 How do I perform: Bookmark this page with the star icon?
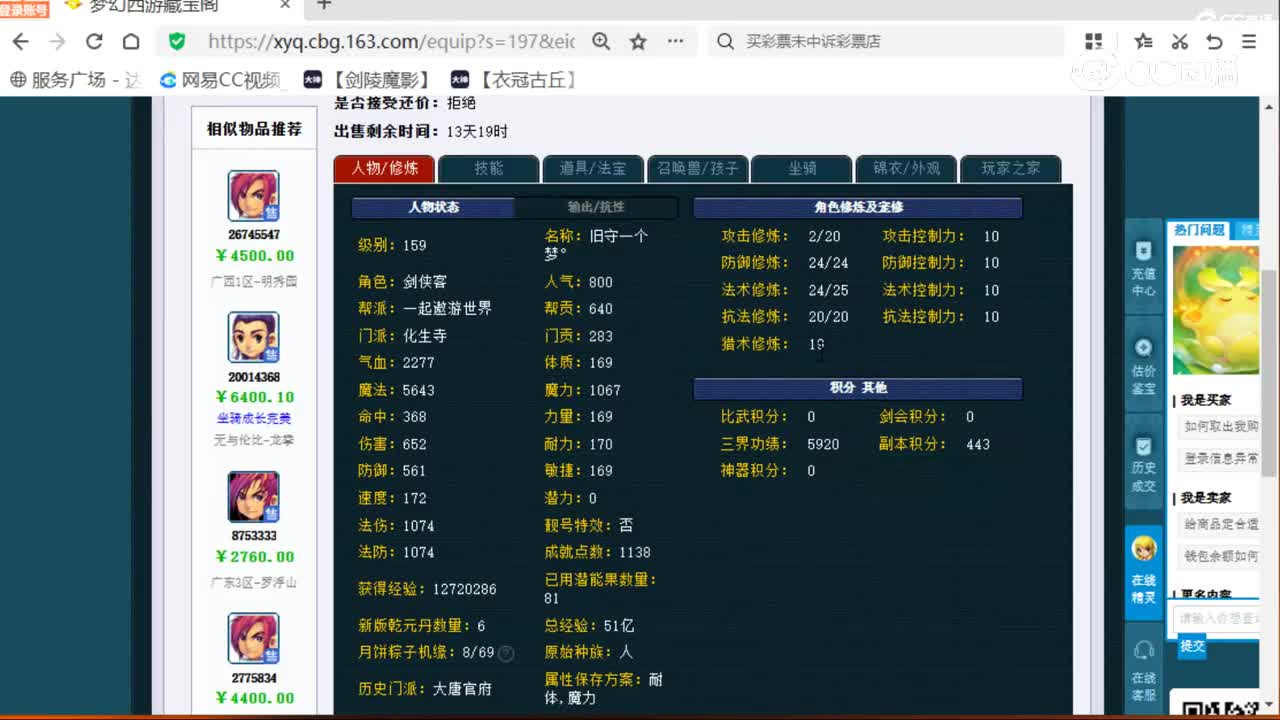click(x=637, y=43)
